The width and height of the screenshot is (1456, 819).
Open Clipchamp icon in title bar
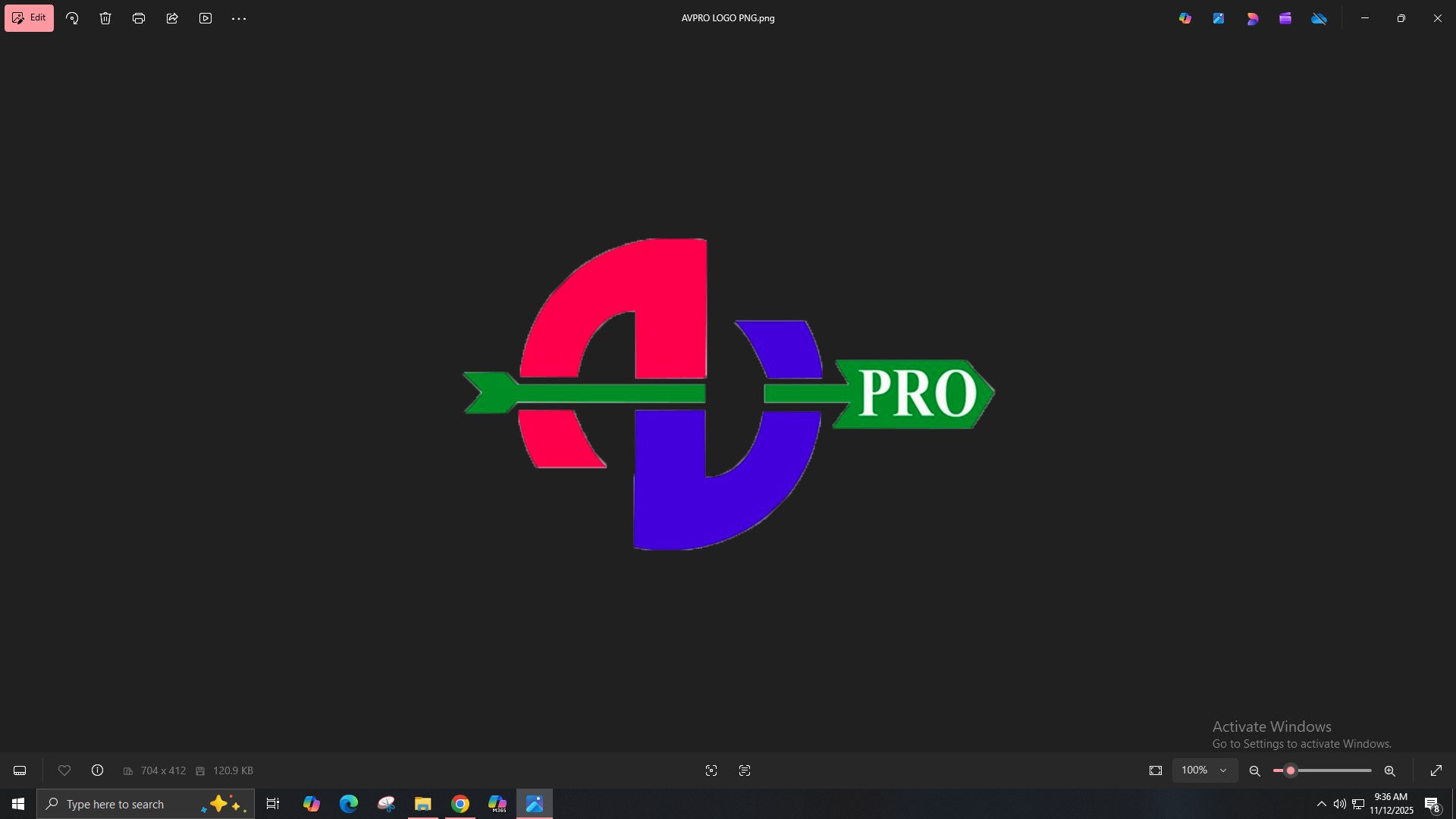click(x=1285, y=18)
